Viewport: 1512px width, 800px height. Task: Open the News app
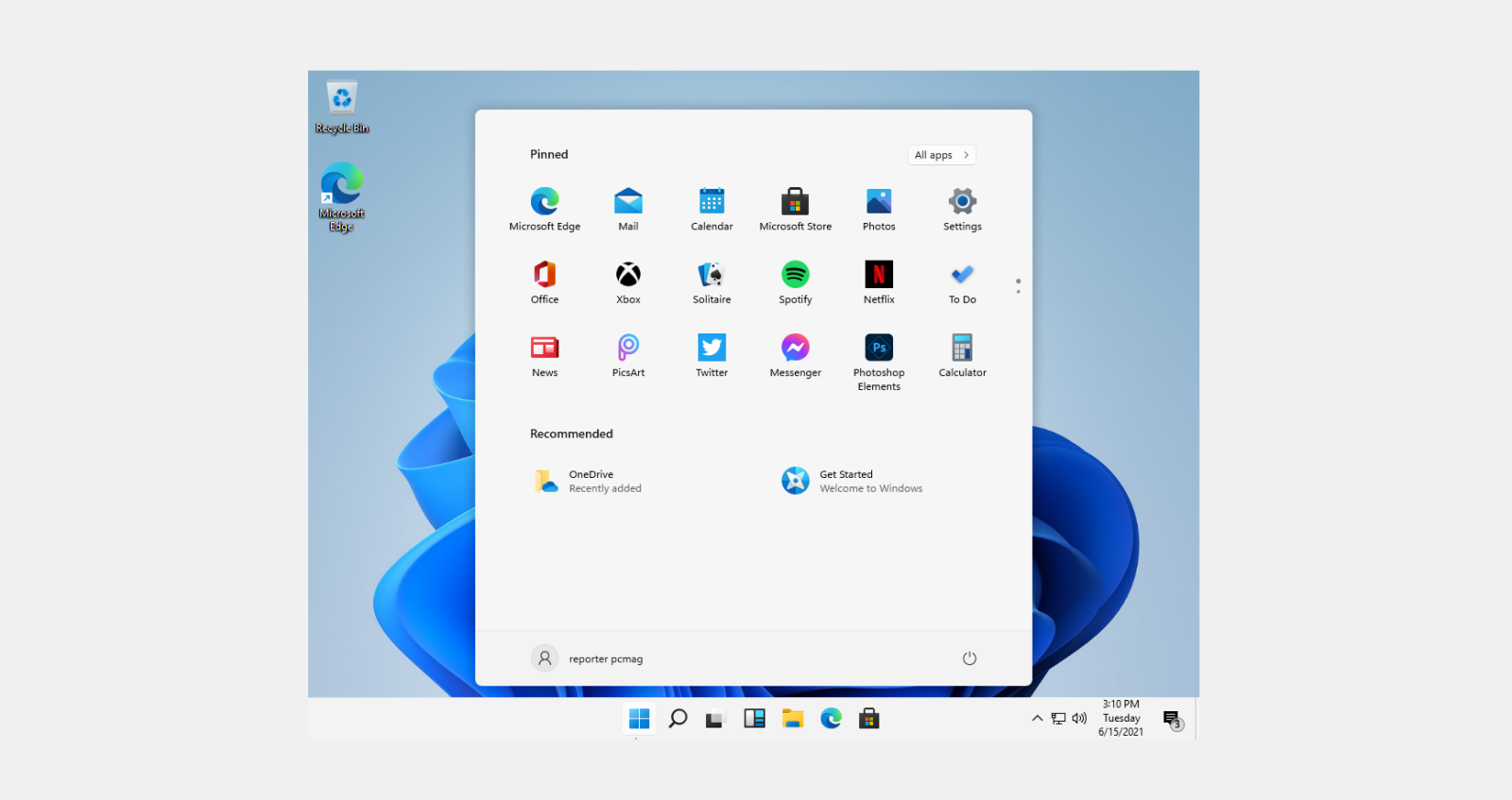[544, 355]
